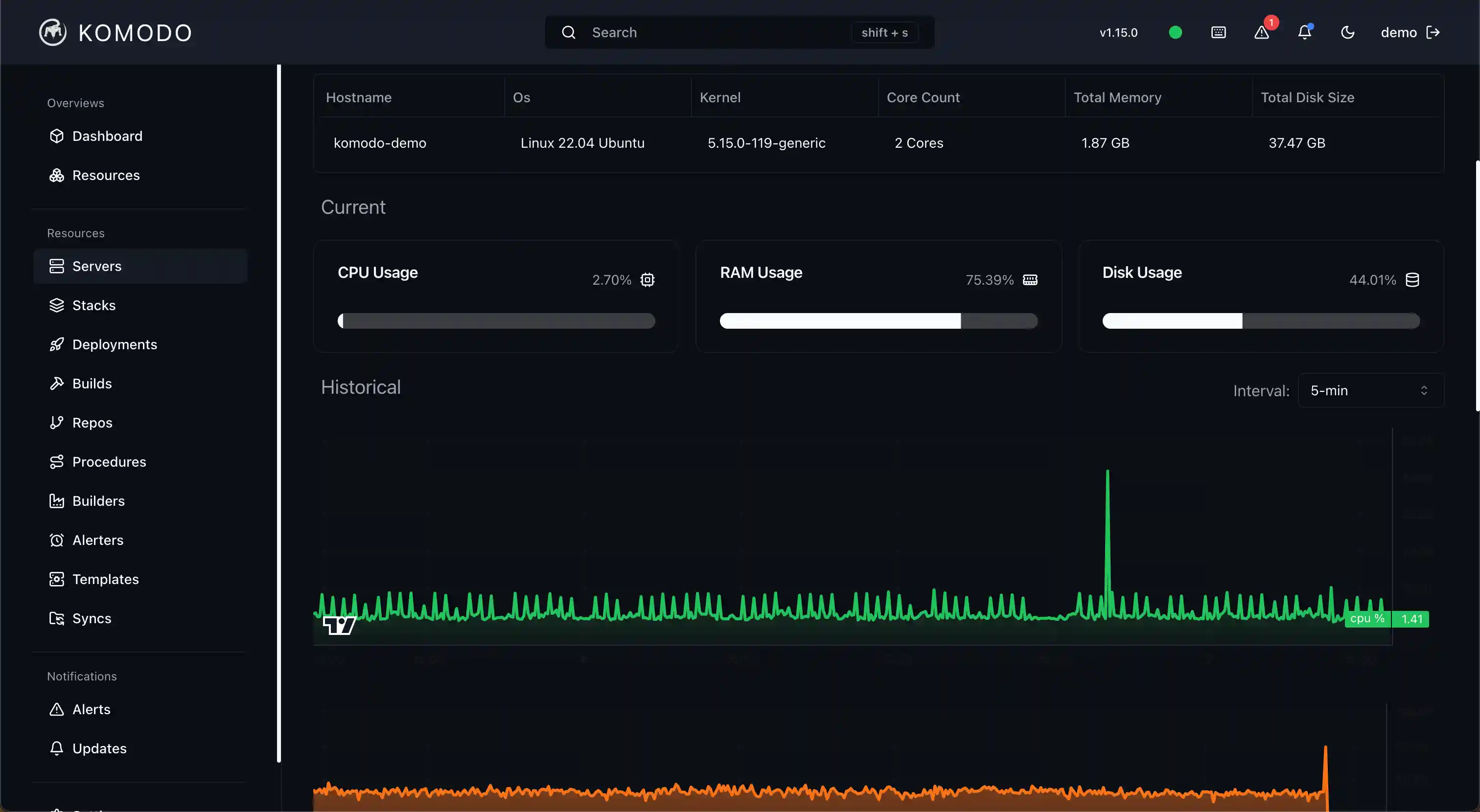
Task: Click the Komodo logo icon
Action: [x=52, y=32]
